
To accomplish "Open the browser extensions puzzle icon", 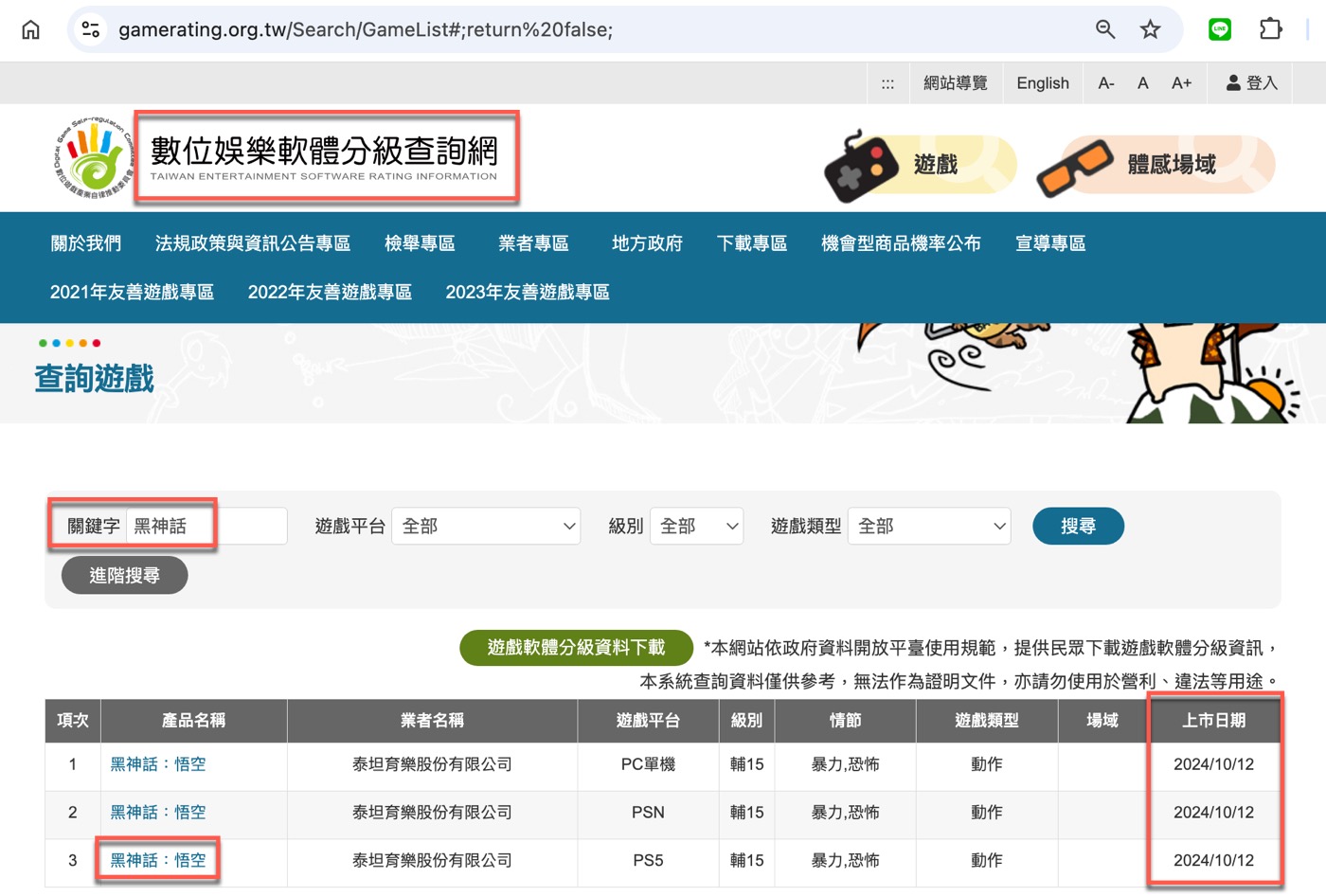I will tap(1271, 29).
